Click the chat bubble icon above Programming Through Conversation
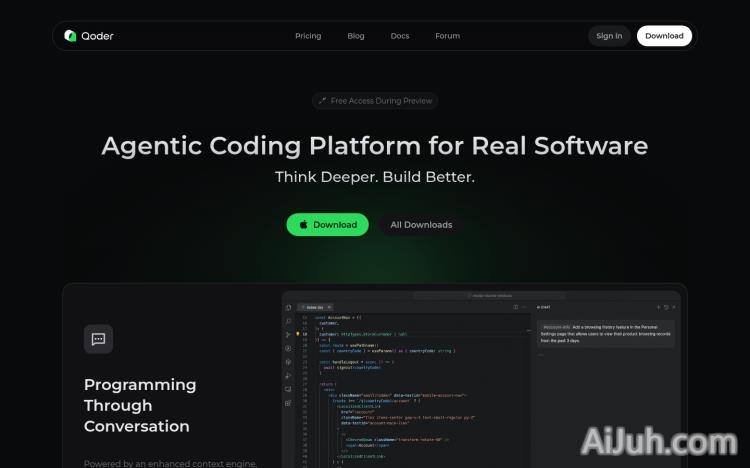750x468 pixels. [x=98, y=339]
